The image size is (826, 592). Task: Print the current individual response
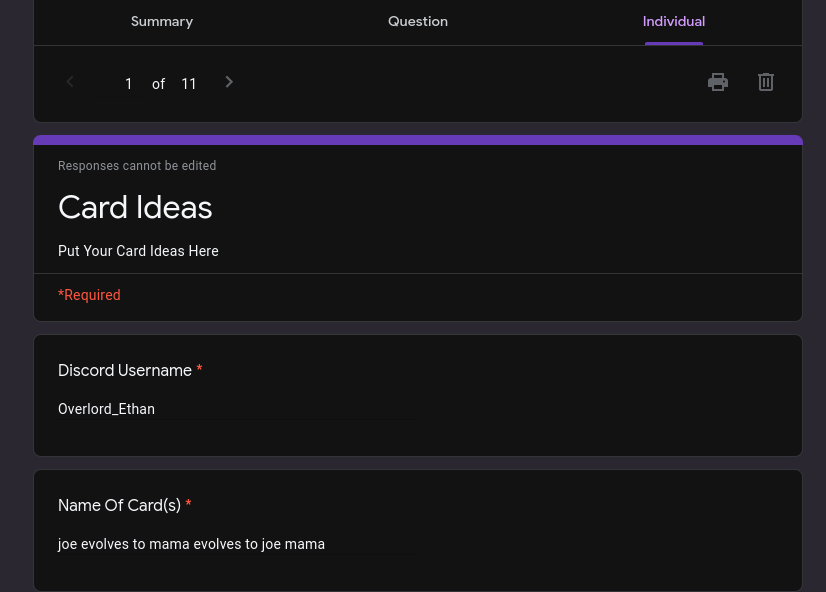[718, 82]
